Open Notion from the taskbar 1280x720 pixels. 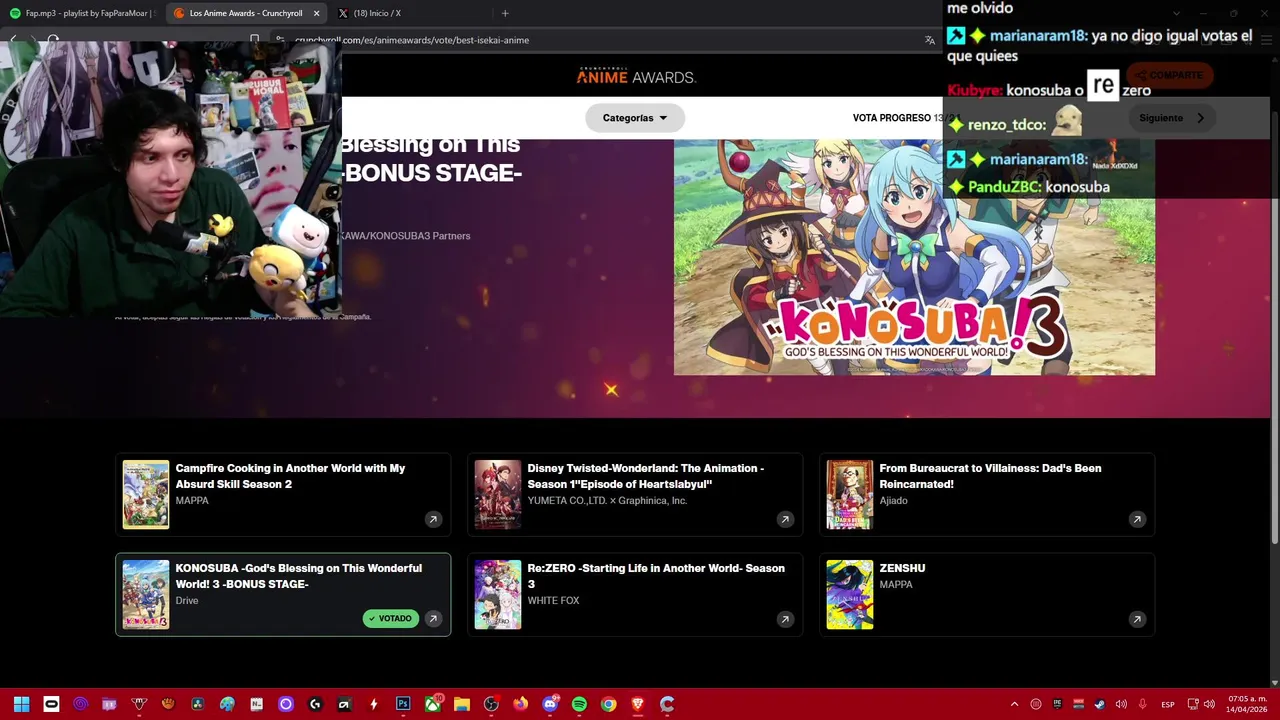point(256,704)
